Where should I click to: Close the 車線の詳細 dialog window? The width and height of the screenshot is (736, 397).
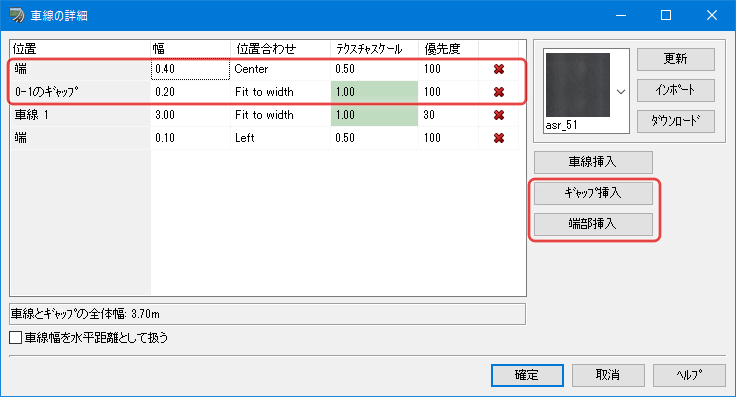(x=712, y=15)
